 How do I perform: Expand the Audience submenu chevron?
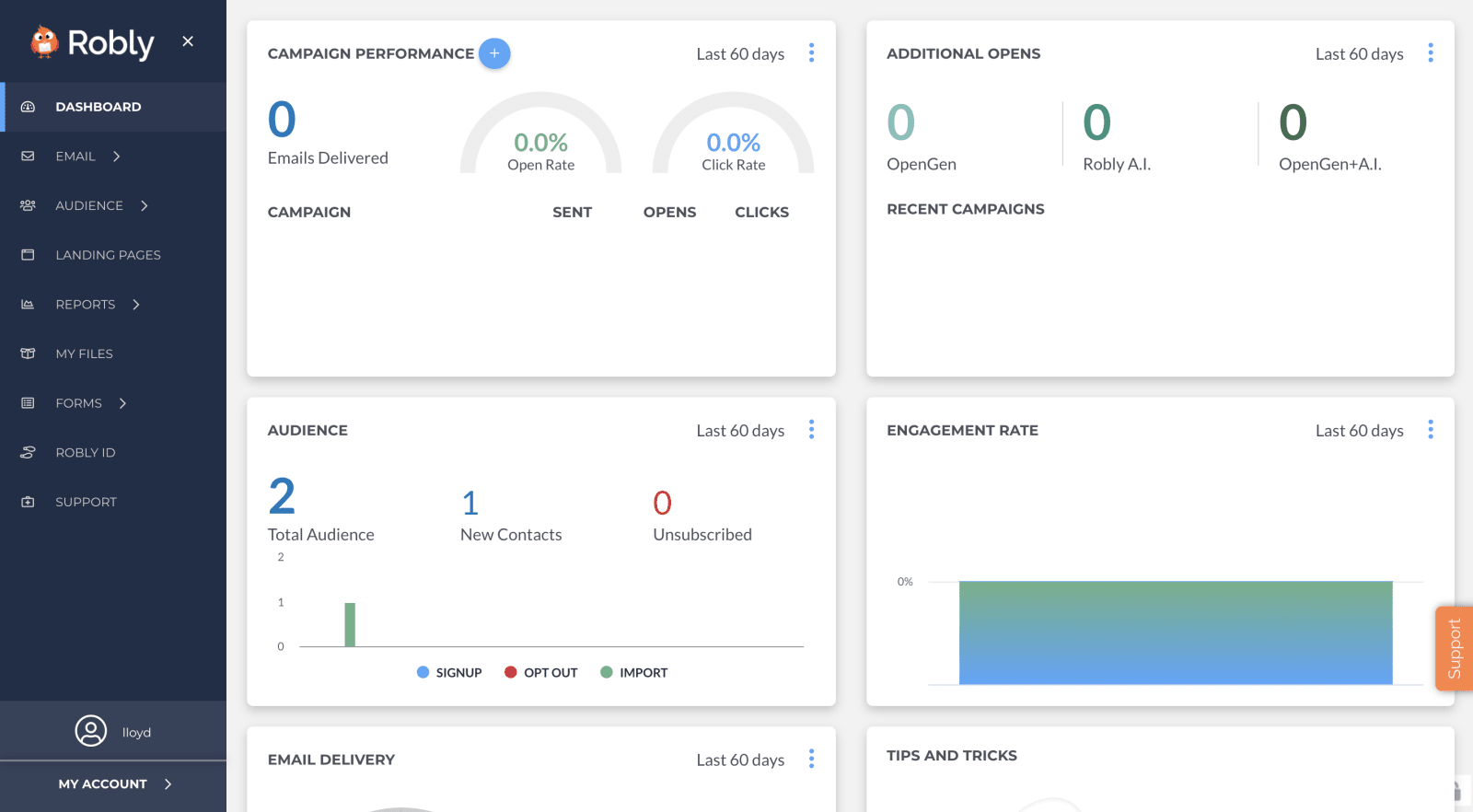pos(145,205)
